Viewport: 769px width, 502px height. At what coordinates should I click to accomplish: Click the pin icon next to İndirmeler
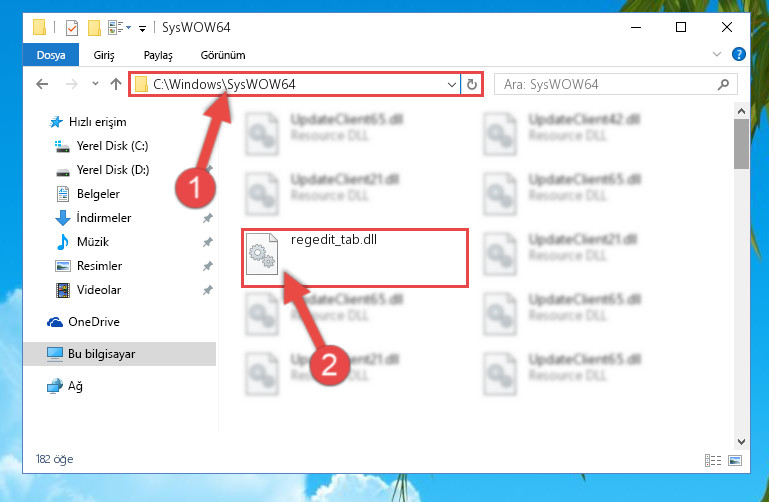point(208,218)
